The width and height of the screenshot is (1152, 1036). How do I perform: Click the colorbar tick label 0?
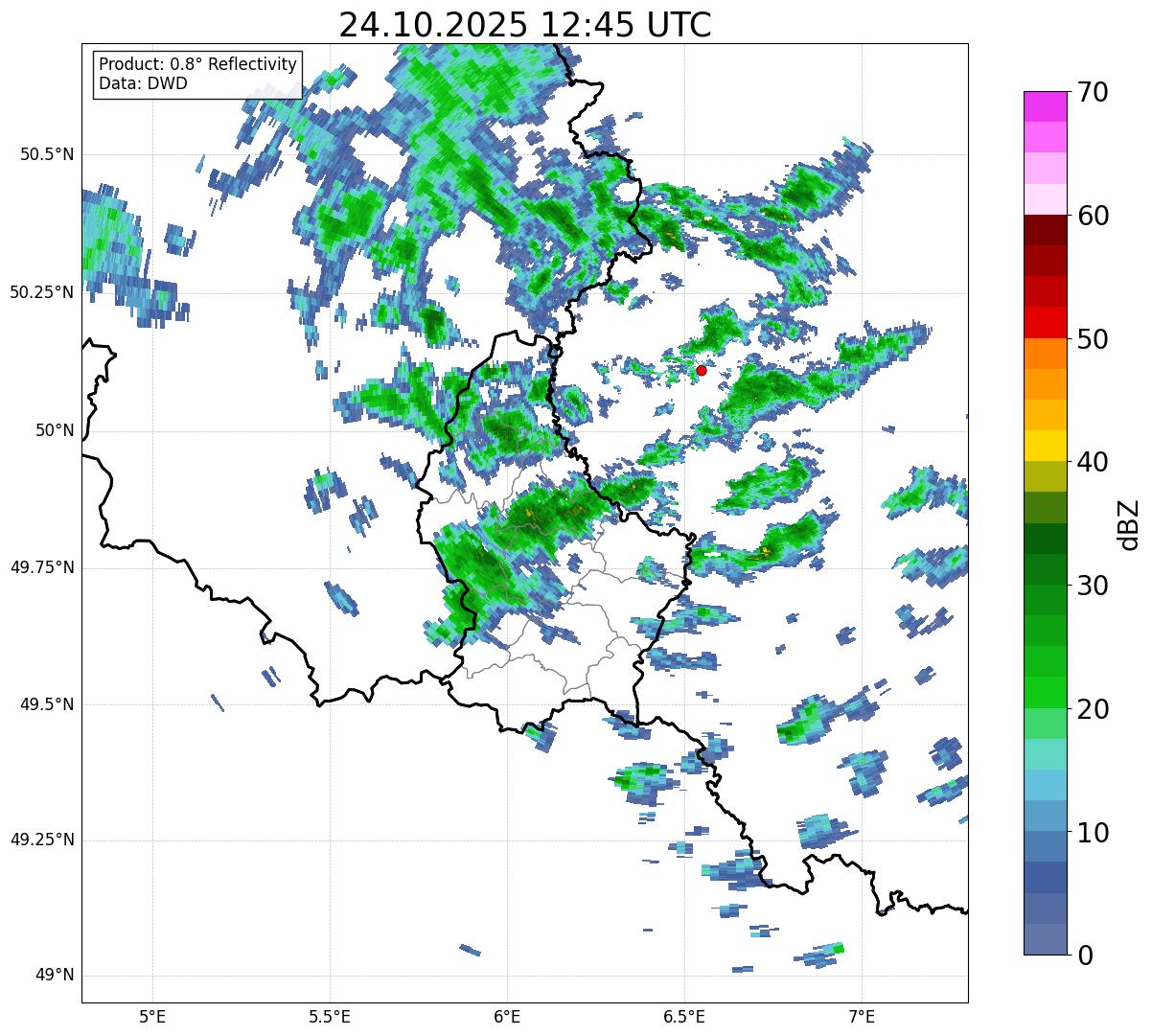tap(1086, 955)
